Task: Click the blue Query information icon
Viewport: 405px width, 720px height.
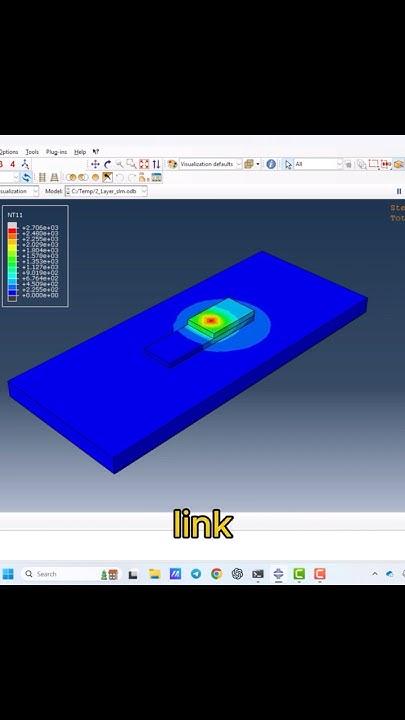Action: tap(271, 164)
